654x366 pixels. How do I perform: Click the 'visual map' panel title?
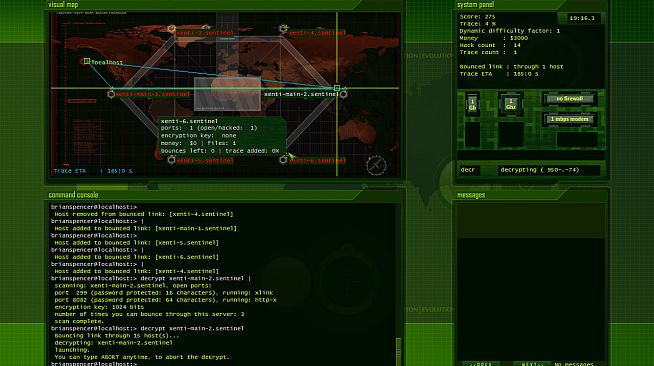(x=63, y=5)
